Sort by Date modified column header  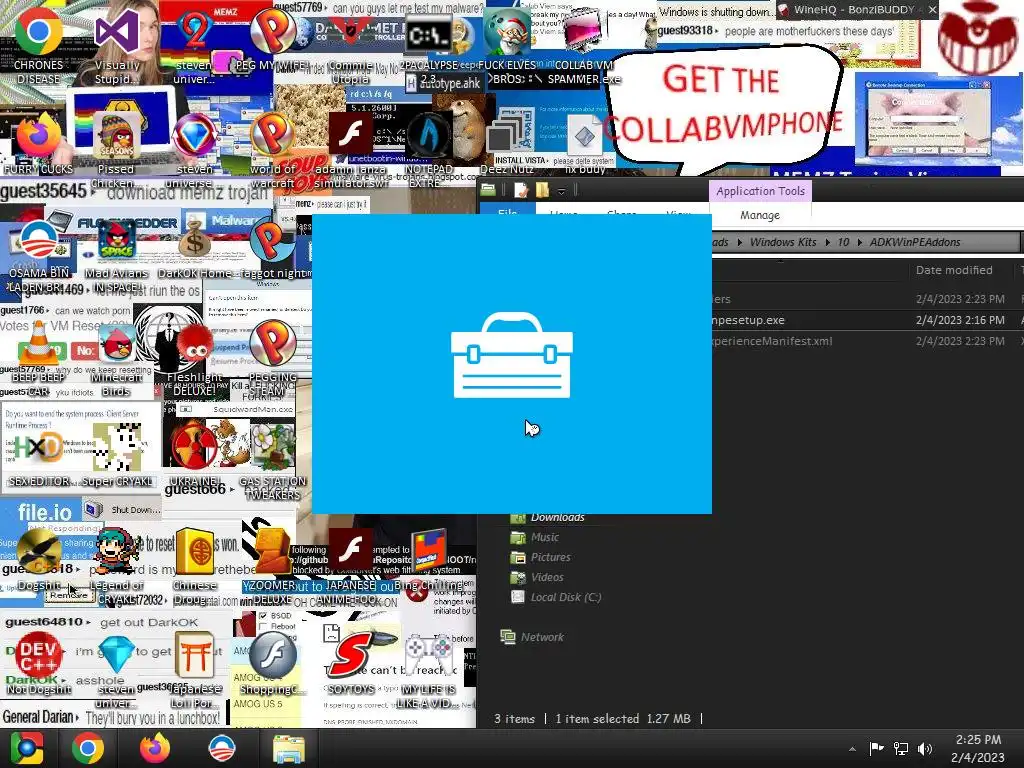point(953,270)
